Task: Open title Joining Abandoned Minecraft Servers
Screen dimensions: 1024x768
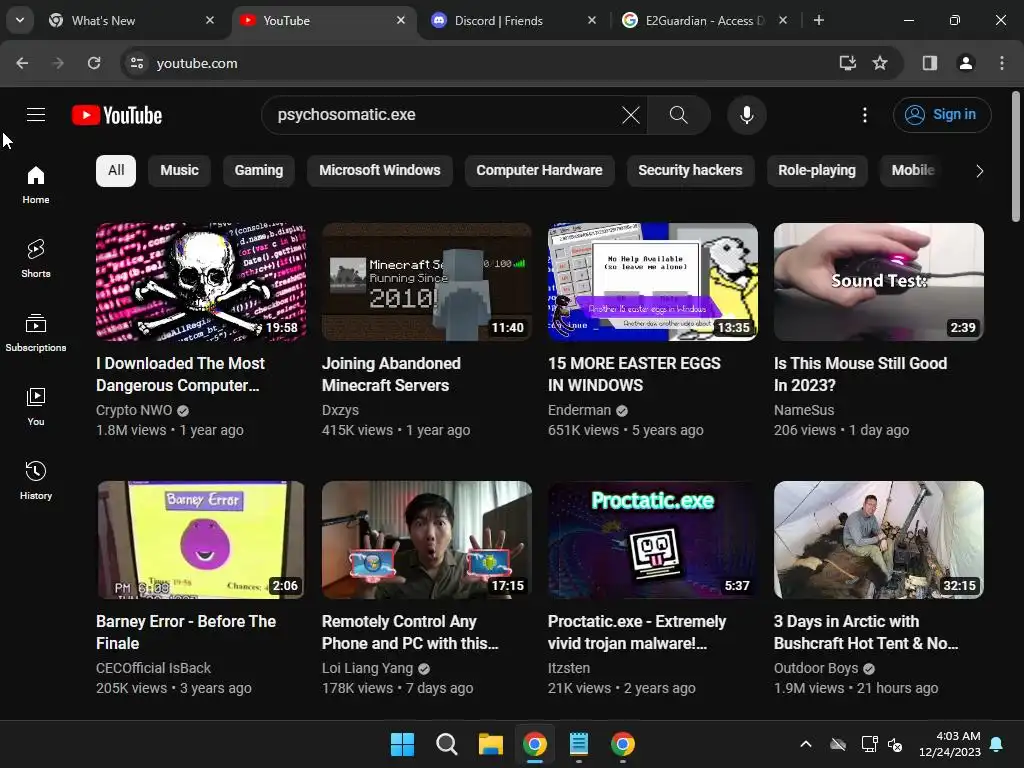Action: tap(391, 374)
